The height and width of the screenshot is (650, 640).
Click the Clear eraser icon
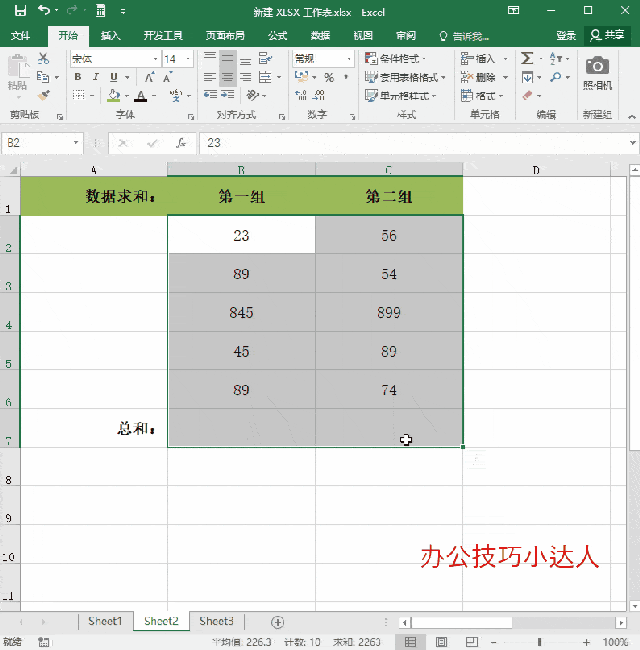[527, 95]
